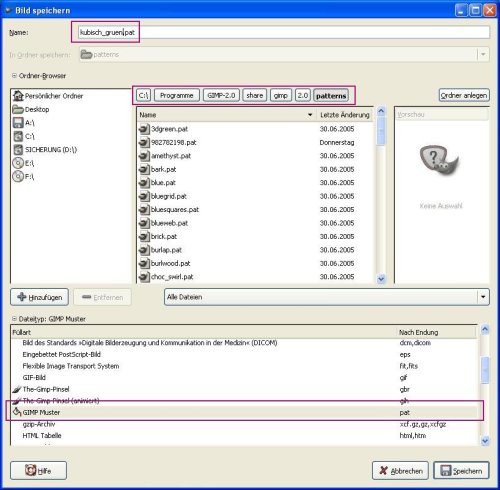Open the E:\ CD drive
Viewport: 500px width, 490px height.
coord(23,163)
